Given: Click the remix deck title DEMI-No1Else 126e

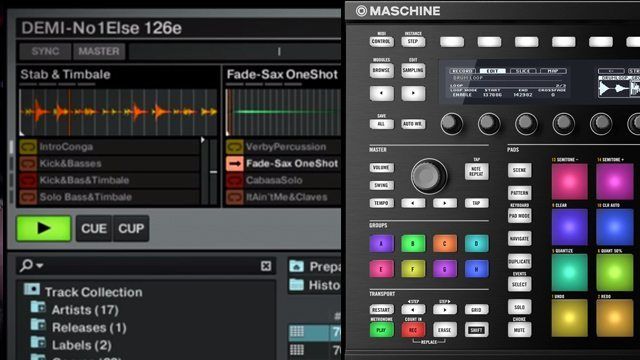Looking at the screenshot, I should click(101, 28).
